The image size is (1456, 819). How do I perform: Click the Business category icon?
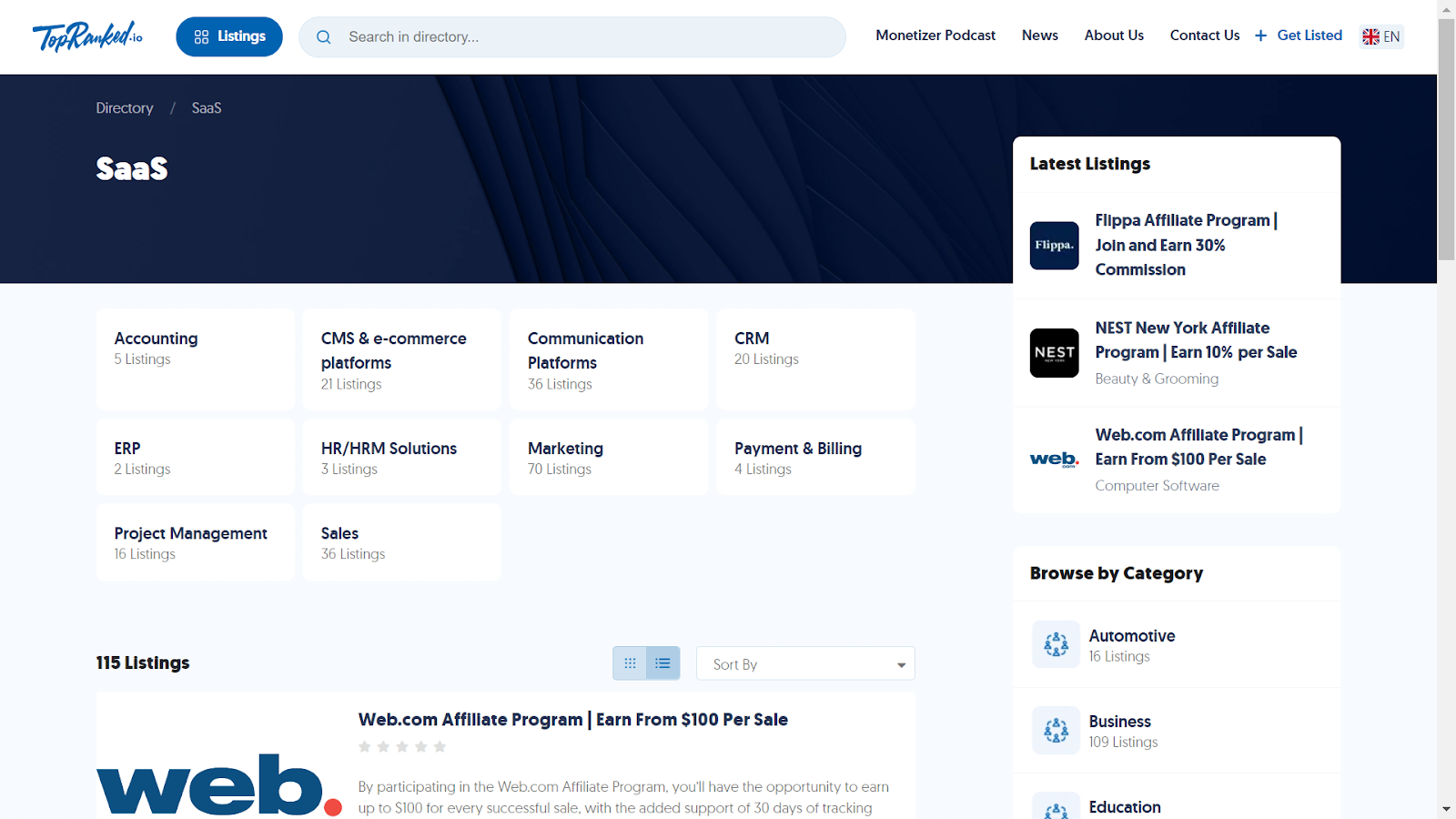tap(1057, 730)
